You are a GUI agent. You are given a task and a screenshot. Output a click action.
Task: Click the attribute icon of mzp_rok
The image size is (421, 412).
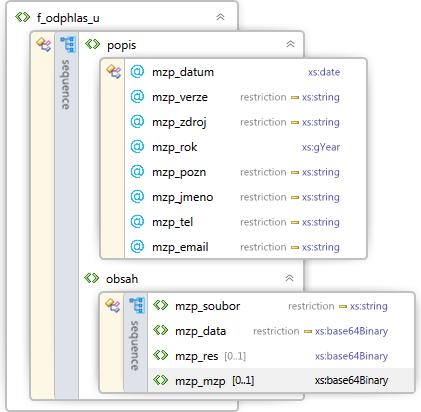click(x=137, y=147)
